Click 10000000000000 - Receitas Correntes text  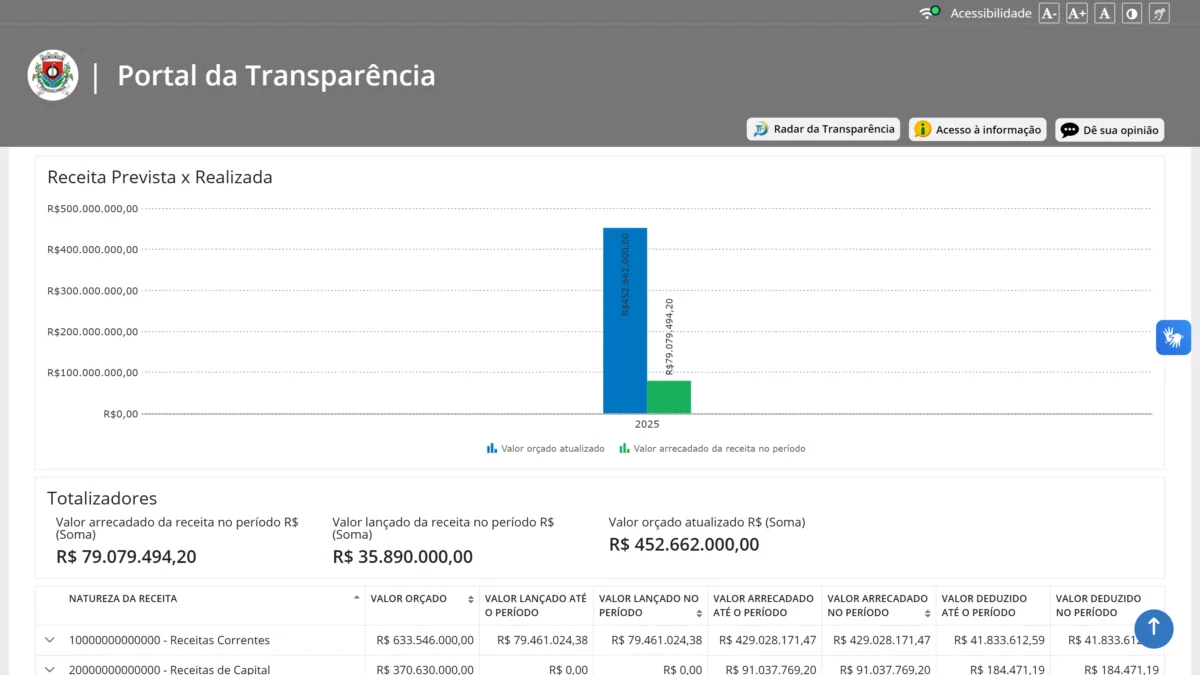[169, 640]
